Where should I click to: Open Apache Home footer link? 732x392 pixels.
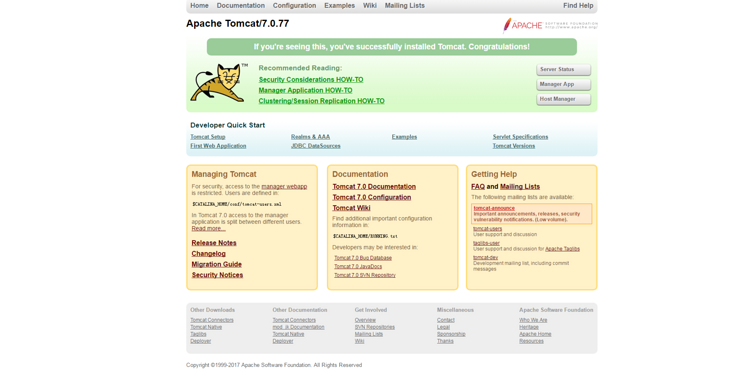point(535,334)
